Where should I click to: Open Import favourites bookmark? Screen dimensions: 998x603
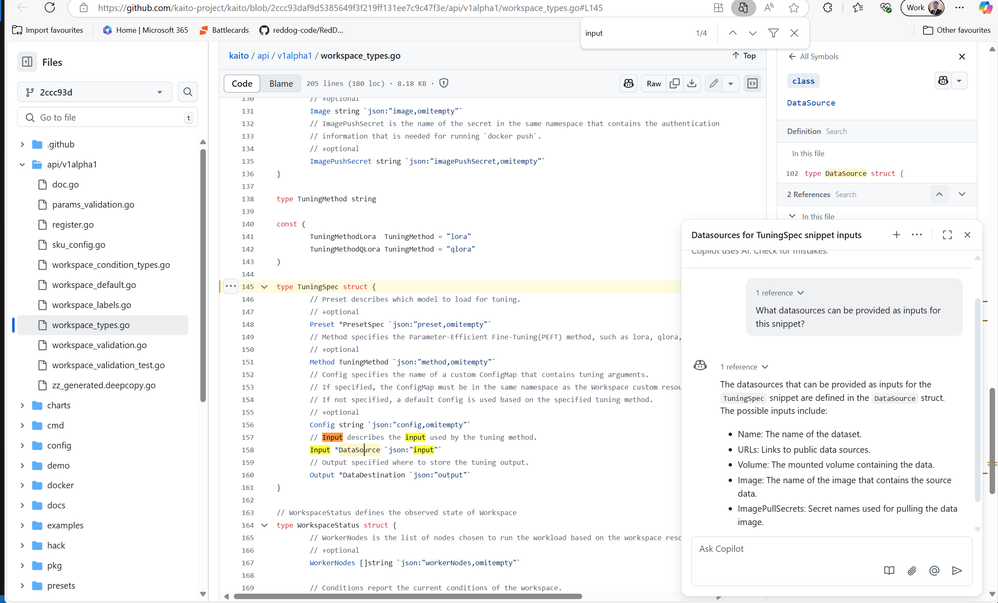48,30
